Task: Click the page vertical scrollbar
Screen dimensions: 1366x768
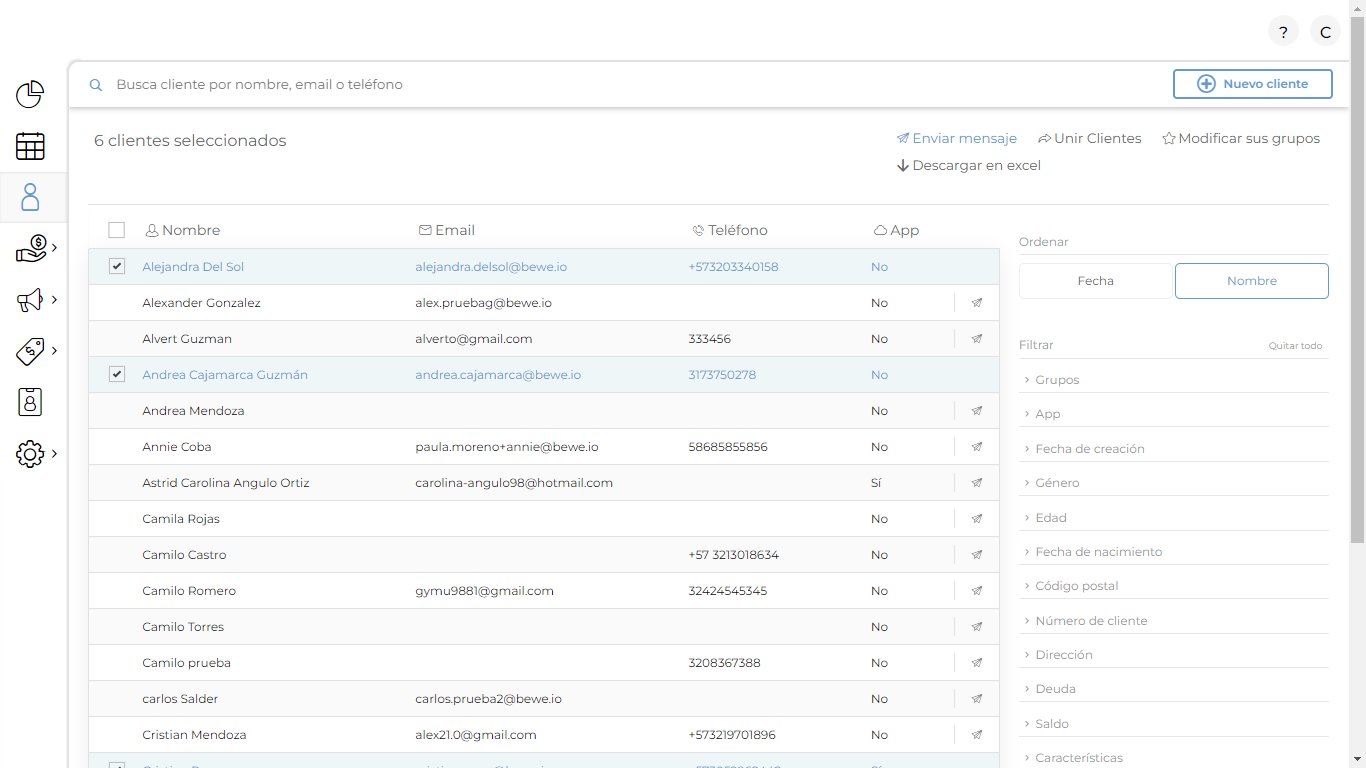Action: pyautogui.click(x=1358, y=280)
